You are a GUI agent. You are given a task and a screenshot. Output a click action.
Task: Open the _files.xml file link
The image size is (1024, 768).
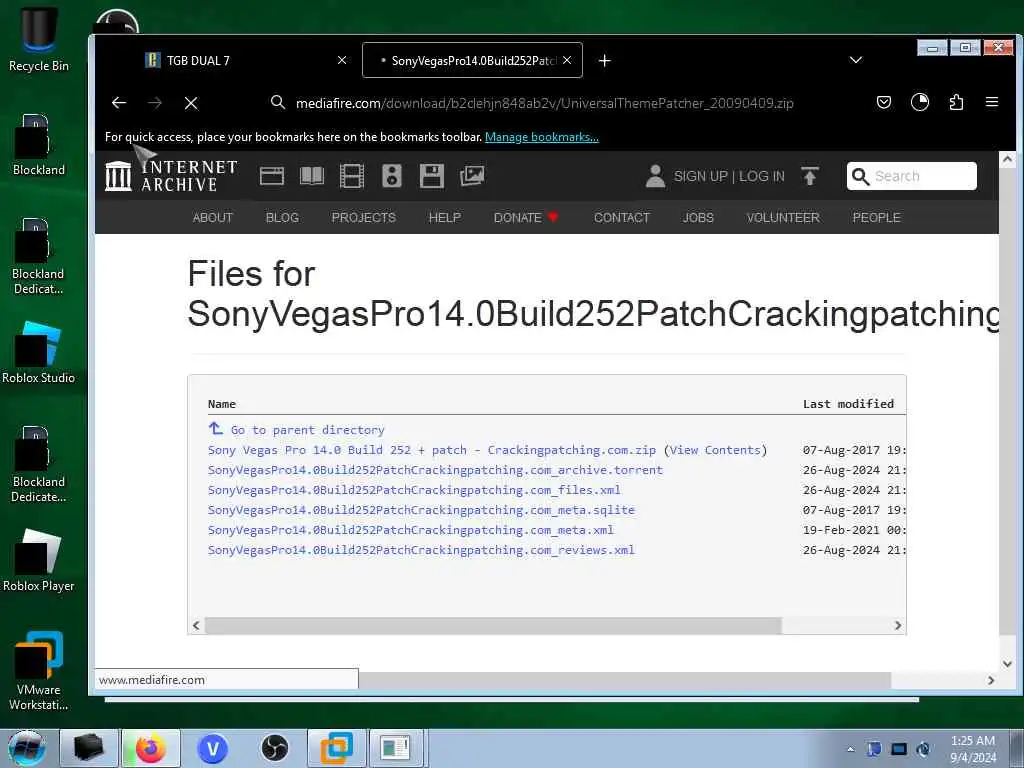[x=414, y=490]
